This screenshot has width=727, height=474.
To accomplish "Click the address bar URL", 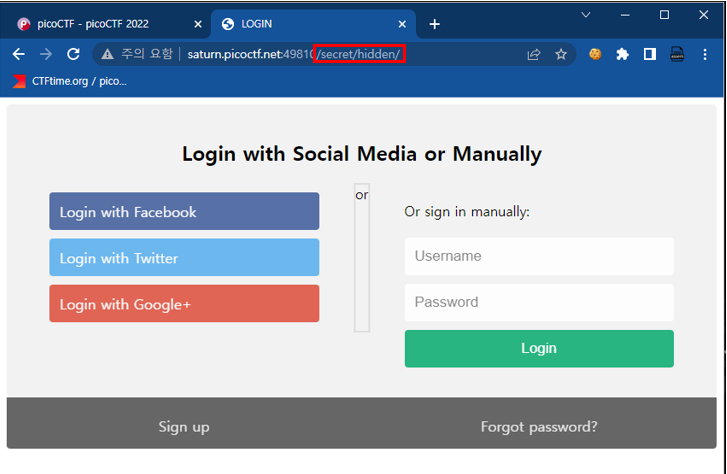I will click(293, 54).
